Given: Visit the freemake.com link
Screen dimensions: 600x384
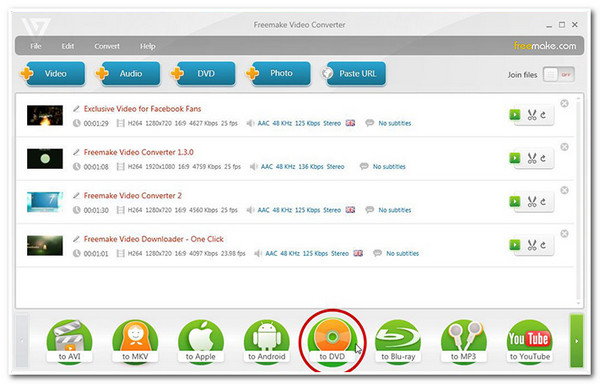Looking at the screenshot, I should 545,46.
